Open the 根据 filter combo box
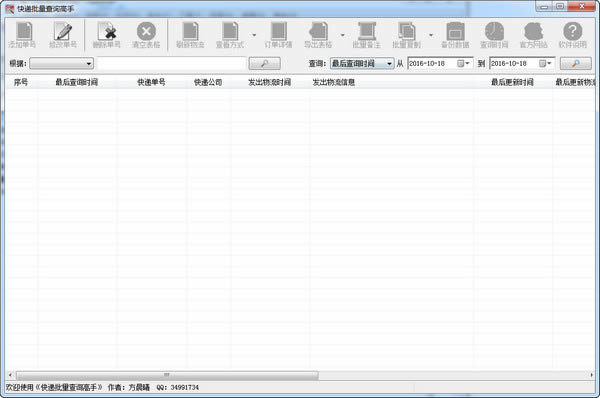Viewport: 600px width, 398px height. (62, 64)
